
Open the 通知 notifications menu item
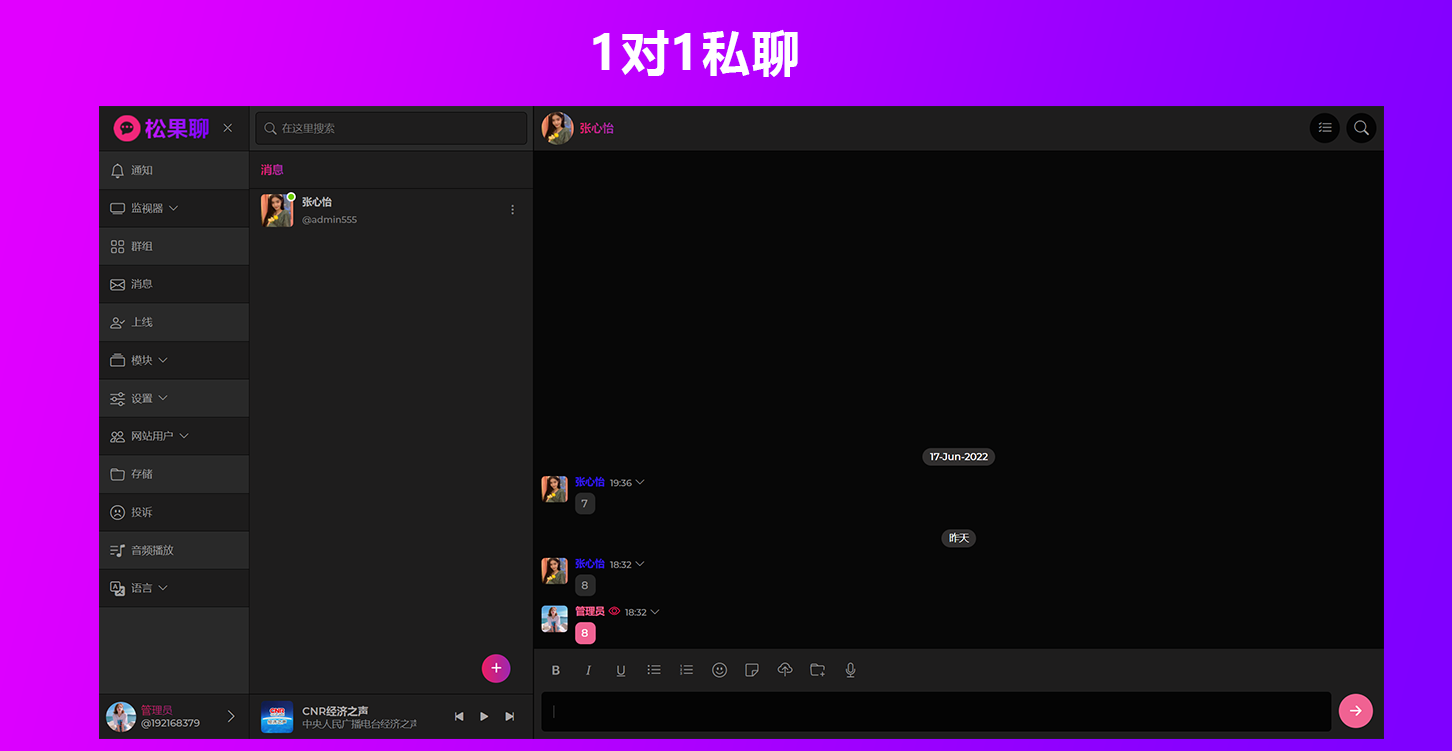(174, 170)
